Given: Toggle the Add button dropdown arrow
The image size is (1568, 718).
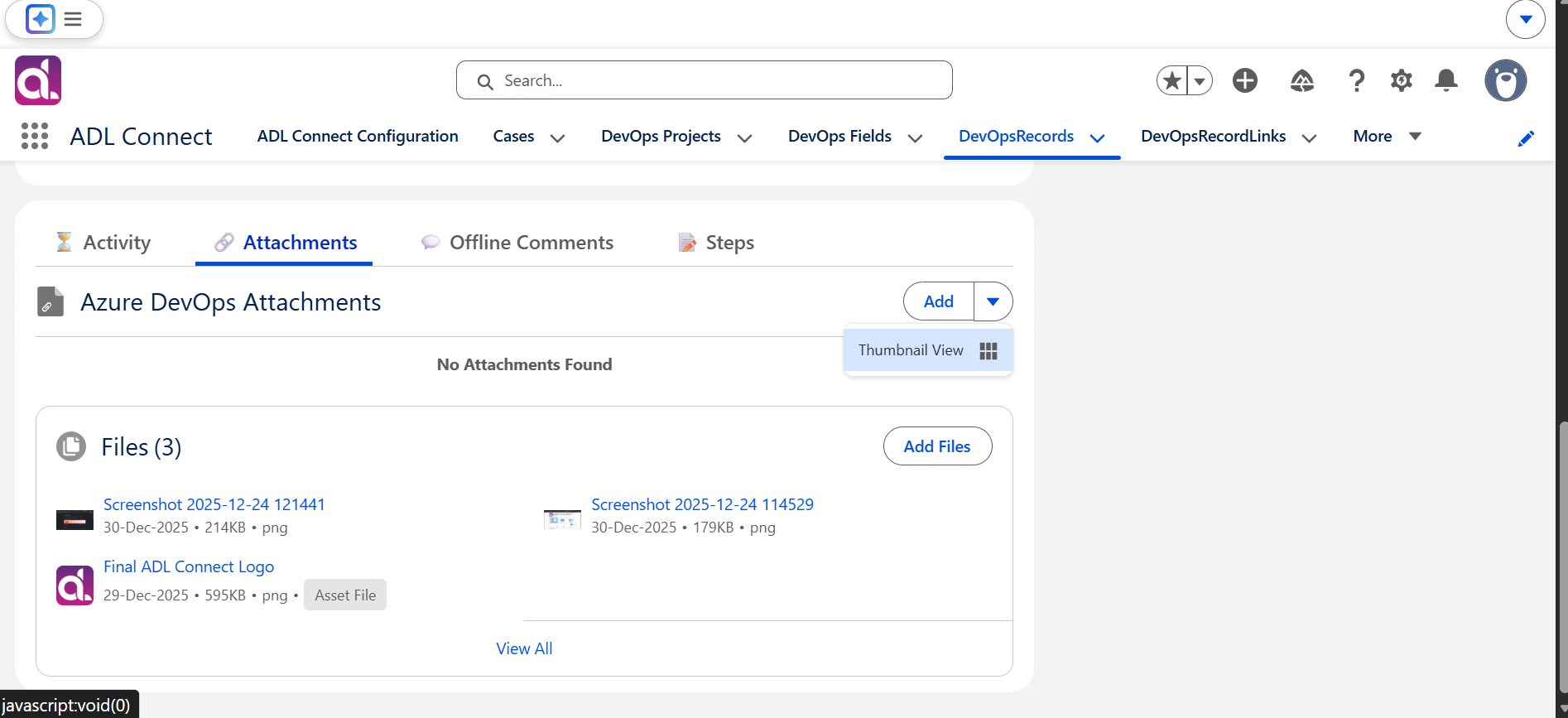Looking at the screenshot, I should 993,301.
